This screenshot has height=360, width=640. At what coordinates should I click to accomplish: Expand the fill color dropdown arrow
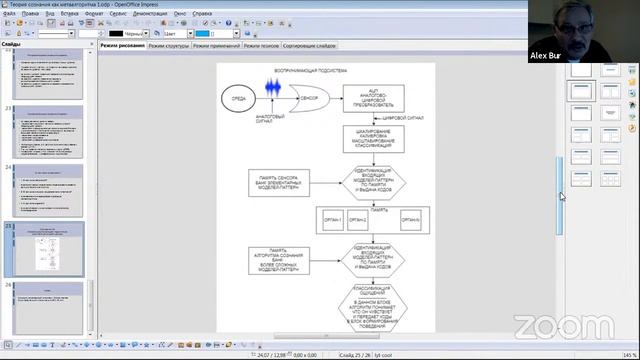236,33
